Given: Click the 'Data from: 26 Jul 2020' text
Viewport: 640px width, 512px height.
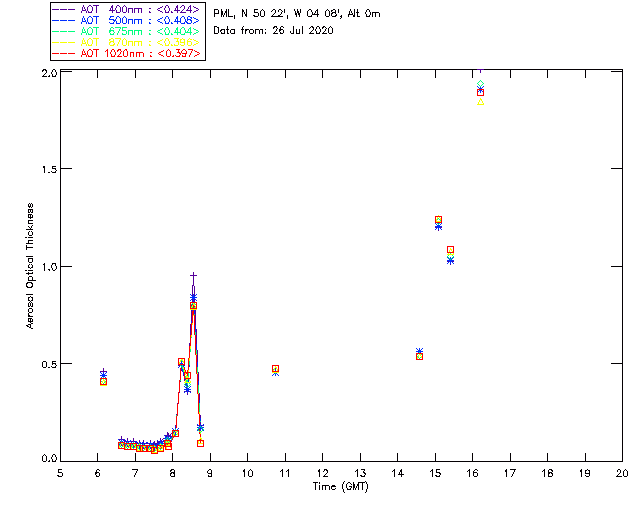Looking at the screenshot, I should [273, 31].
